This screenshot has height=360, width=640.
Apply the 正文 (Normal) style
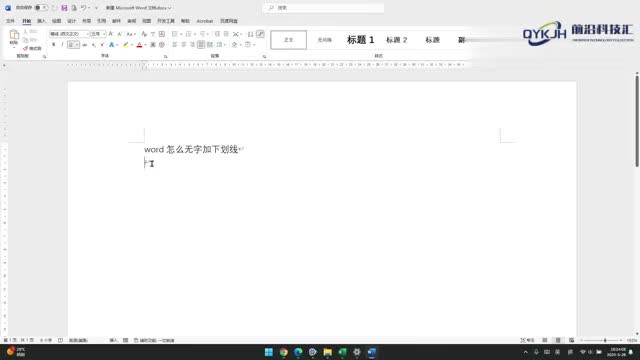pos(289,40)
